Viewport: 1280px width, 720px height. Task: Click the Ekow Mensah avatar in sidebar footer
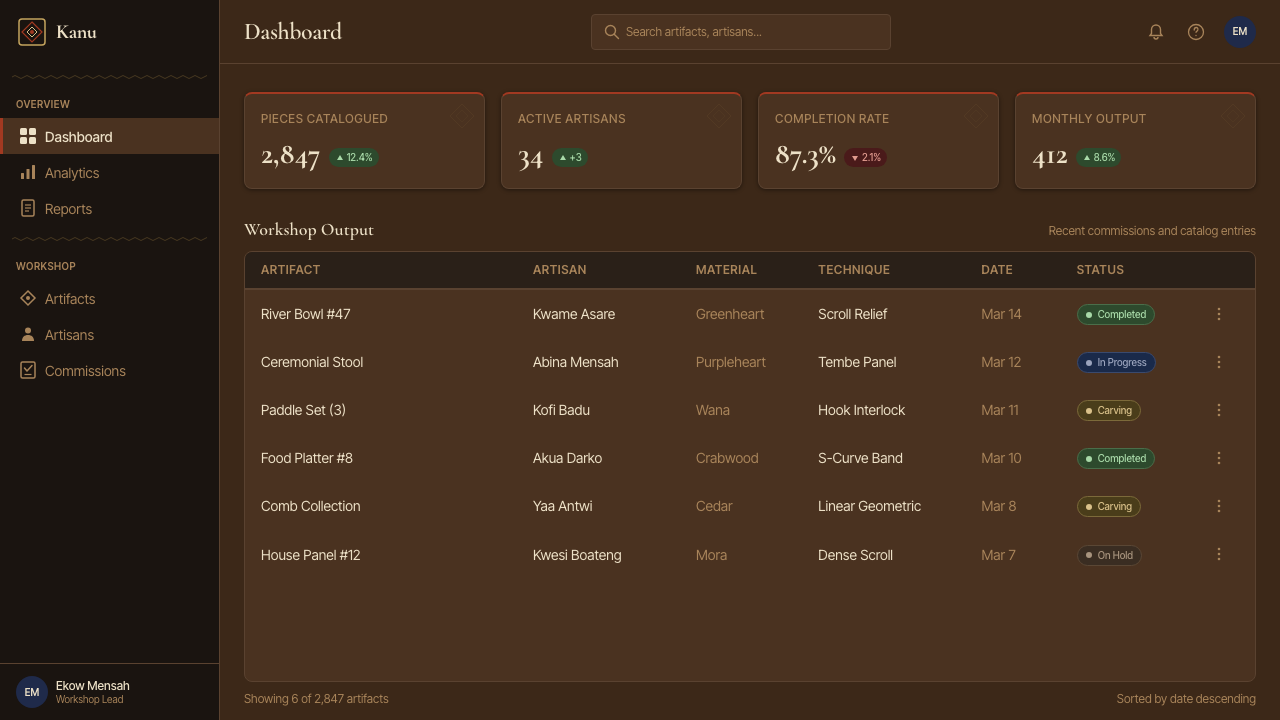32,692
